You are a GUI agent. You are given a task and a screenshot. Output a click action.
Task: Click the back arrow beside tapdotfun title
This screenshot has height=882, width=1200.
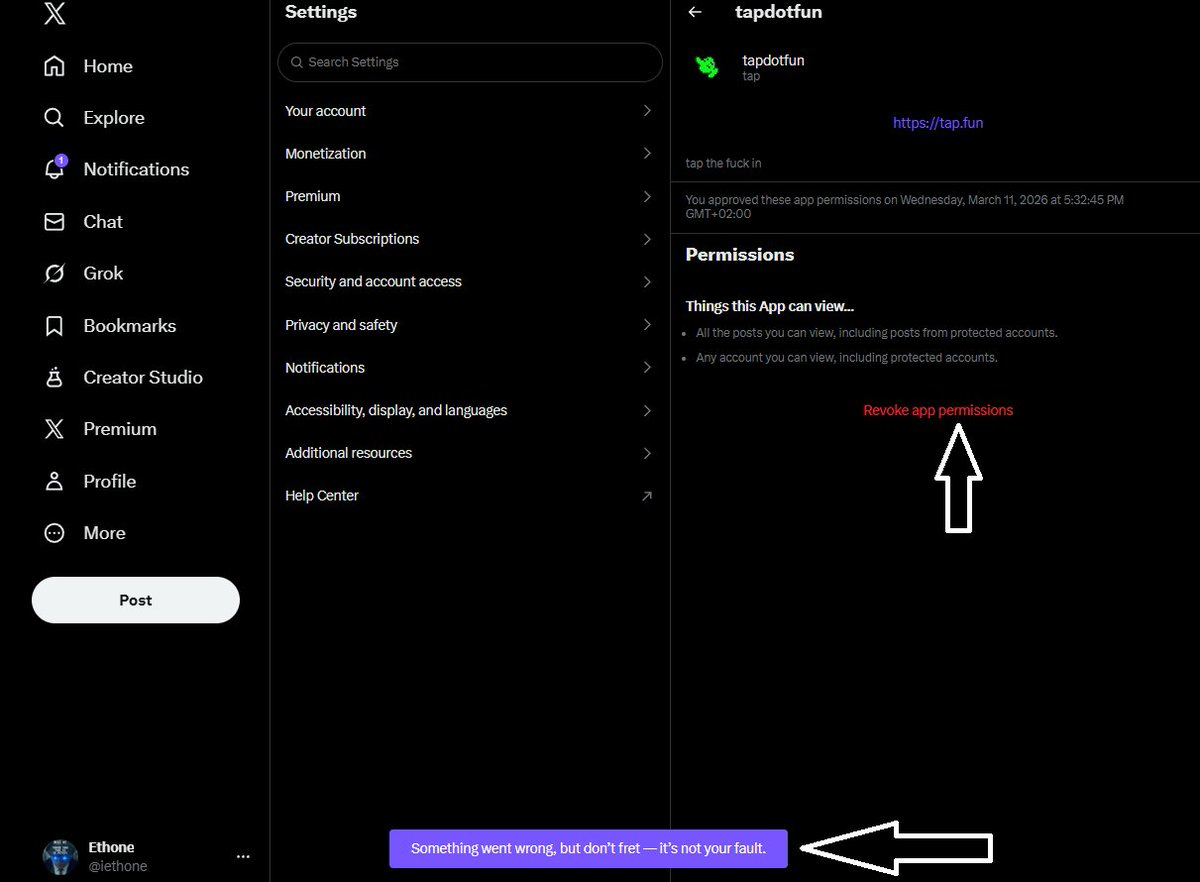tap(695, 12)
